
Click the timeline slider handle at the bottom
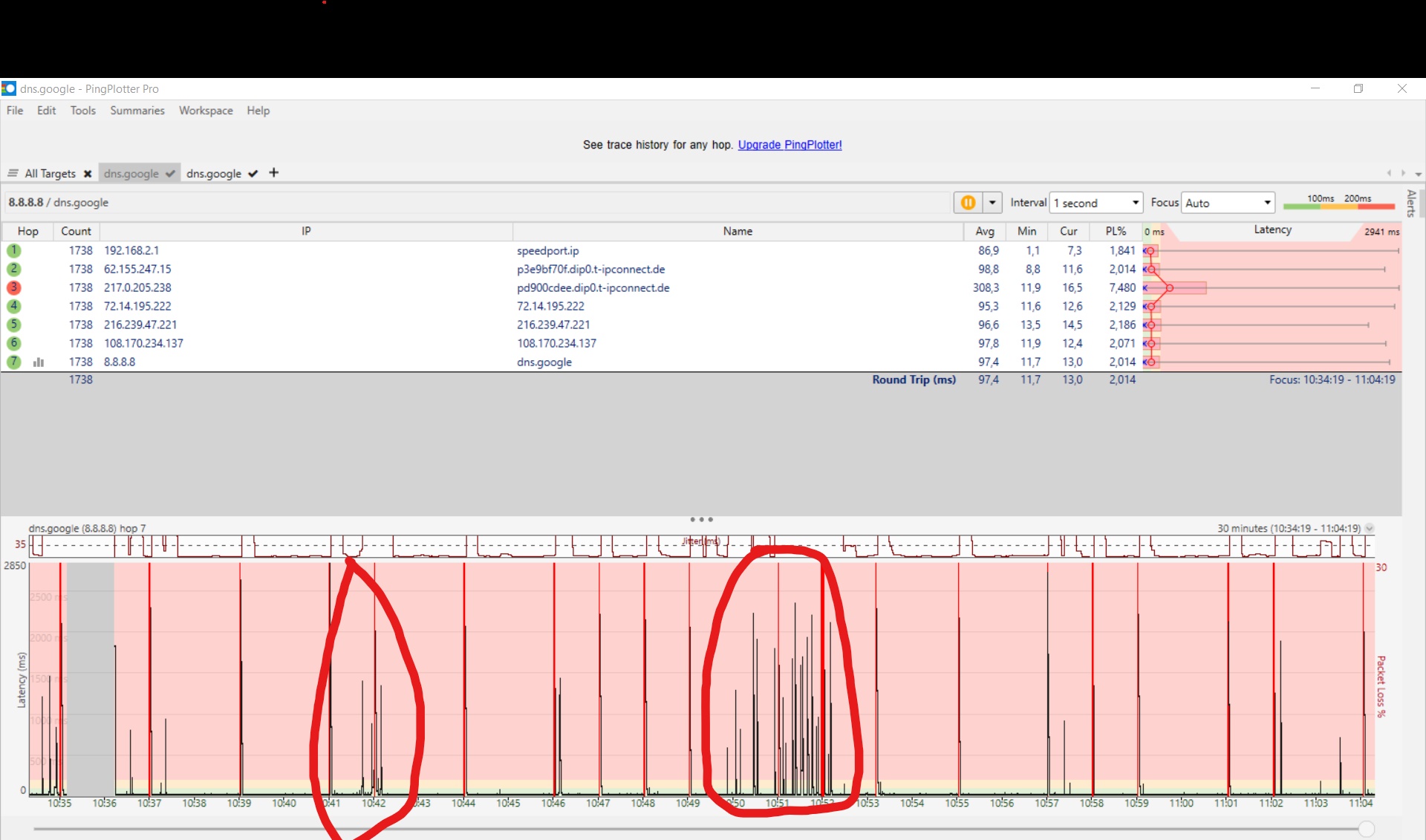coord(1366,829)
